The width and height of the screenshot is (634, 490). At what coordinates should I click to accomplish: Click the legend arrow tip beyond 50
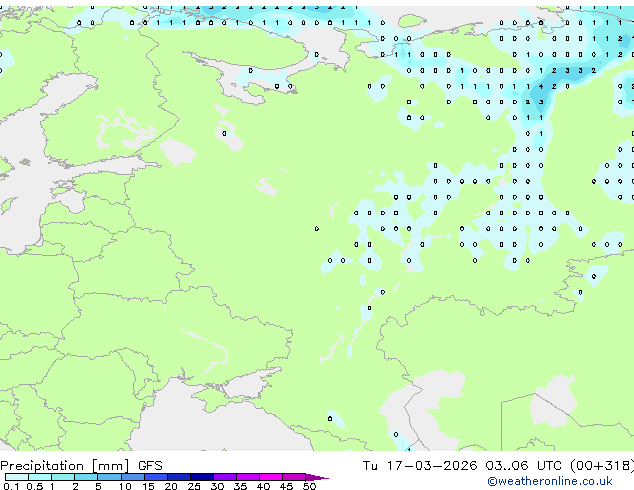tap(317, 477)
